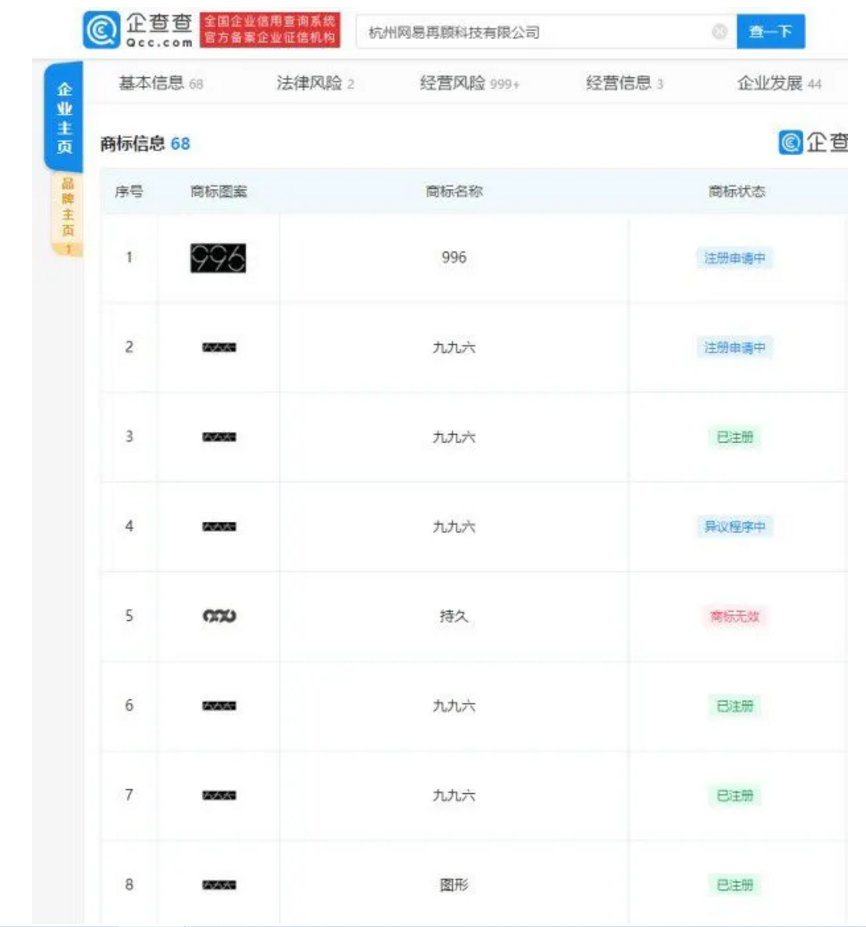The width and height of the screenshot is (866, 927).
Task: Click 已注册 status tag in row 6
Action: (x=735, y=706)
